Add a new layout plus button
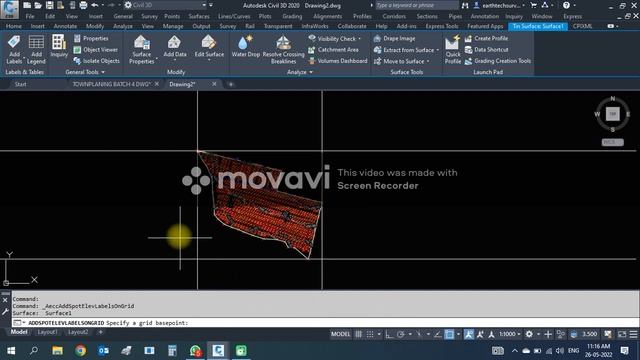 point(100,332)
